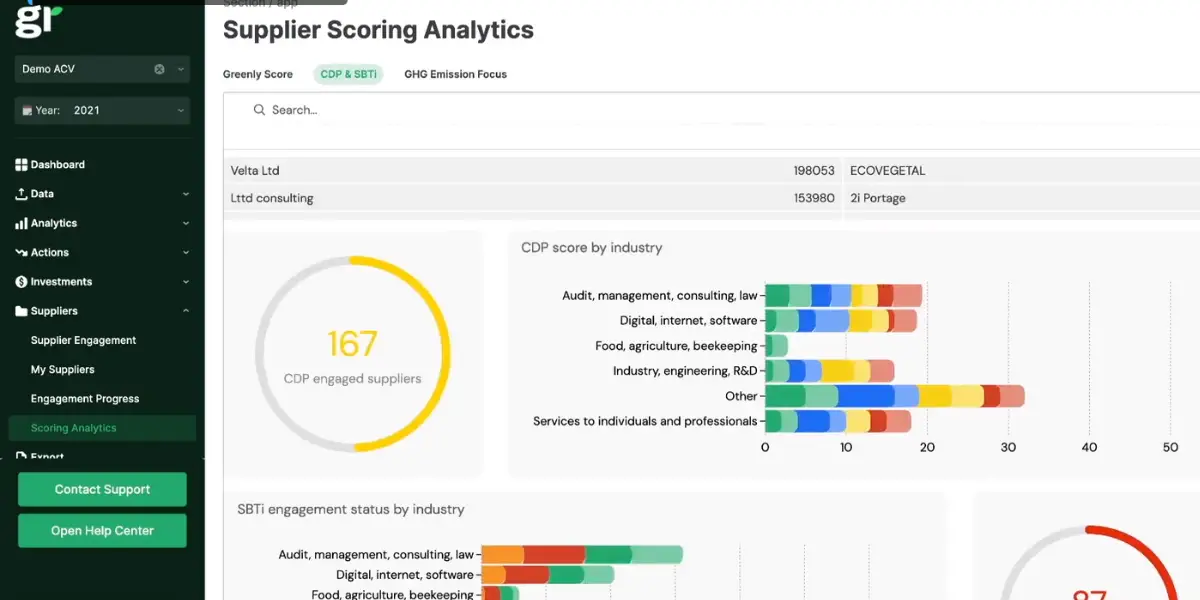Viewport: 1200px width, 600px height.
Task: Expand the Analytics menu chevron
Action: 185,224
